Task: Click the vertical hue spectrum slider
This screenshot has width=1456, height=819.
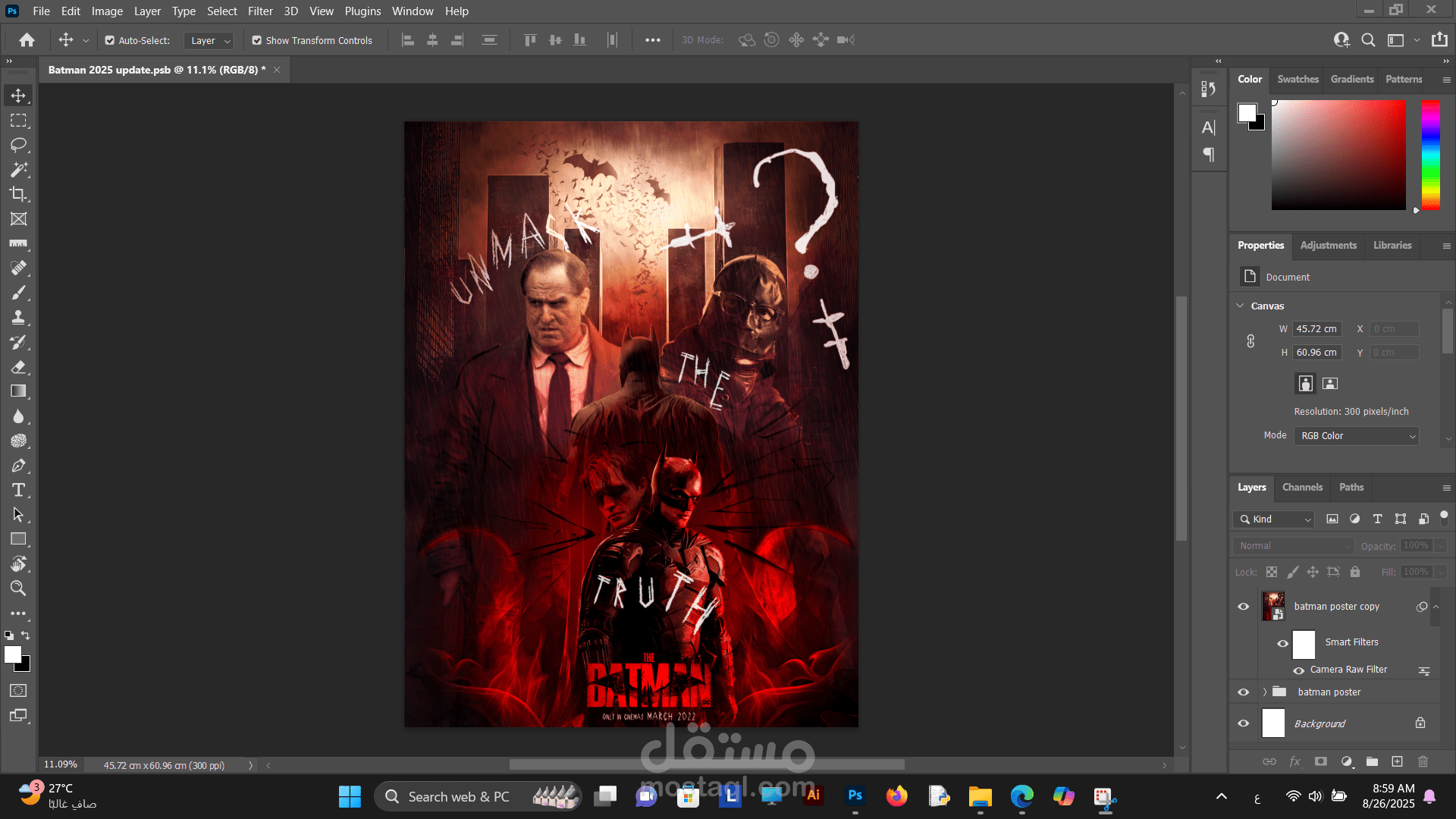Action: pyautogui.click(x=1430, y=155)
